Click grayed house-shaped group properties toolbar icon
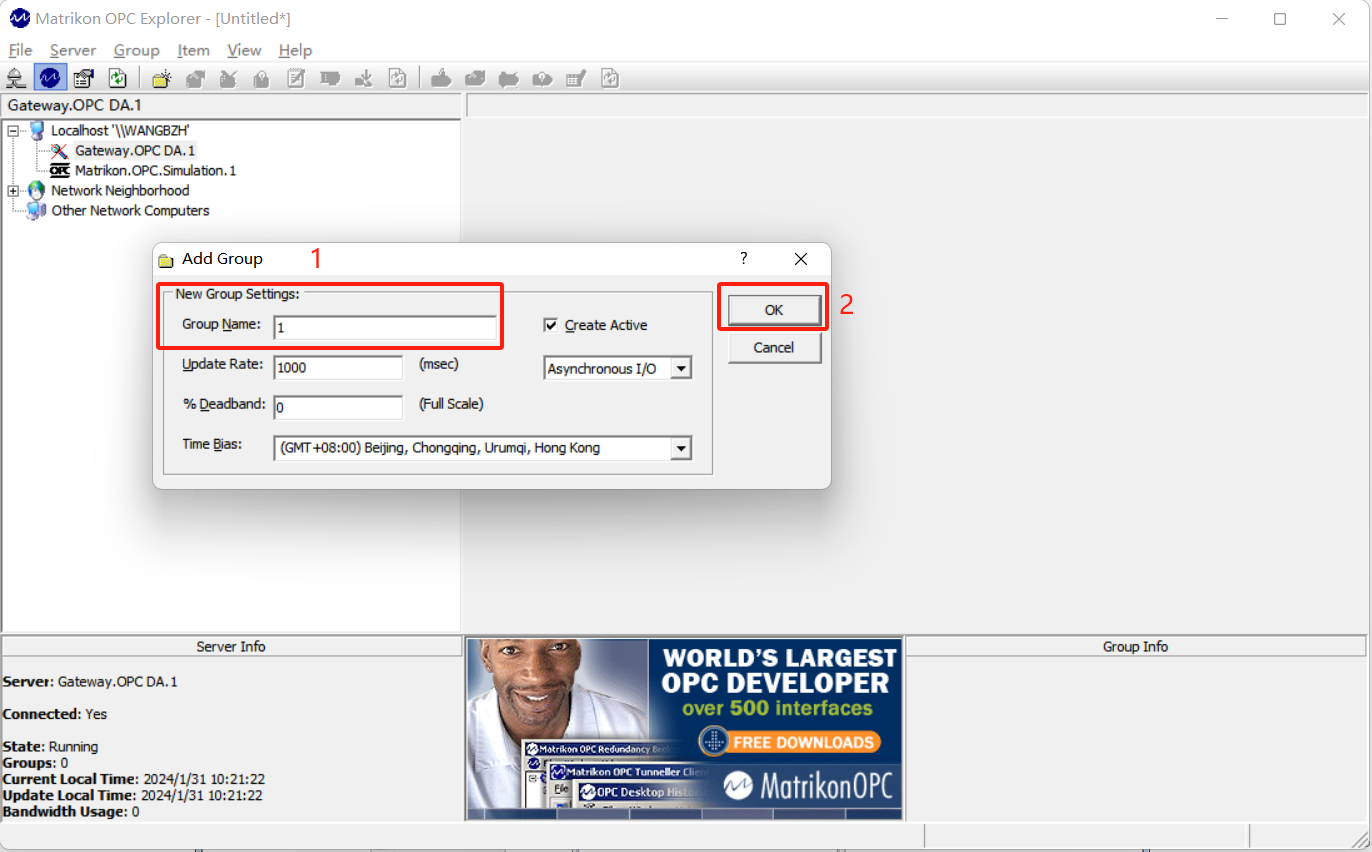Viewport: 1372px width, 852px height. tap(195, 78)
